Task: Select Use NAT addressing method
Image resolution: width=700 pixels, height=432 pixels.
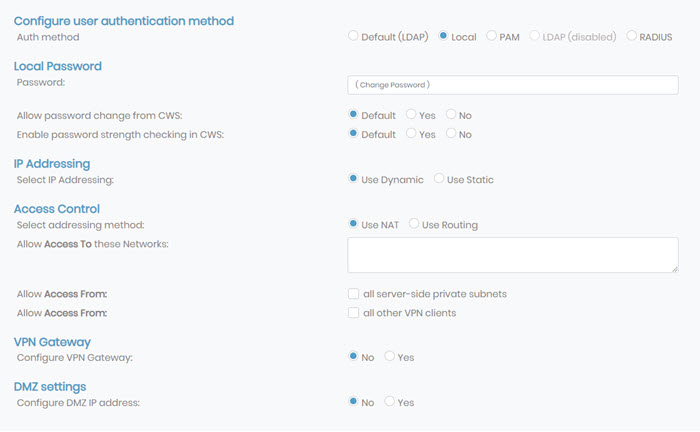Action: tap(353, 224)
